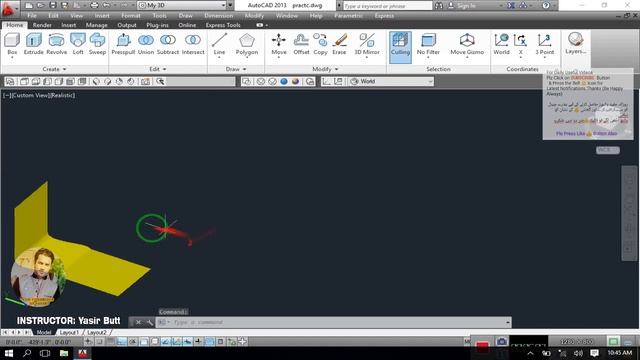Run the Union boolean command
Viewport: 640px width, 360px height.
tap(146, 44)
